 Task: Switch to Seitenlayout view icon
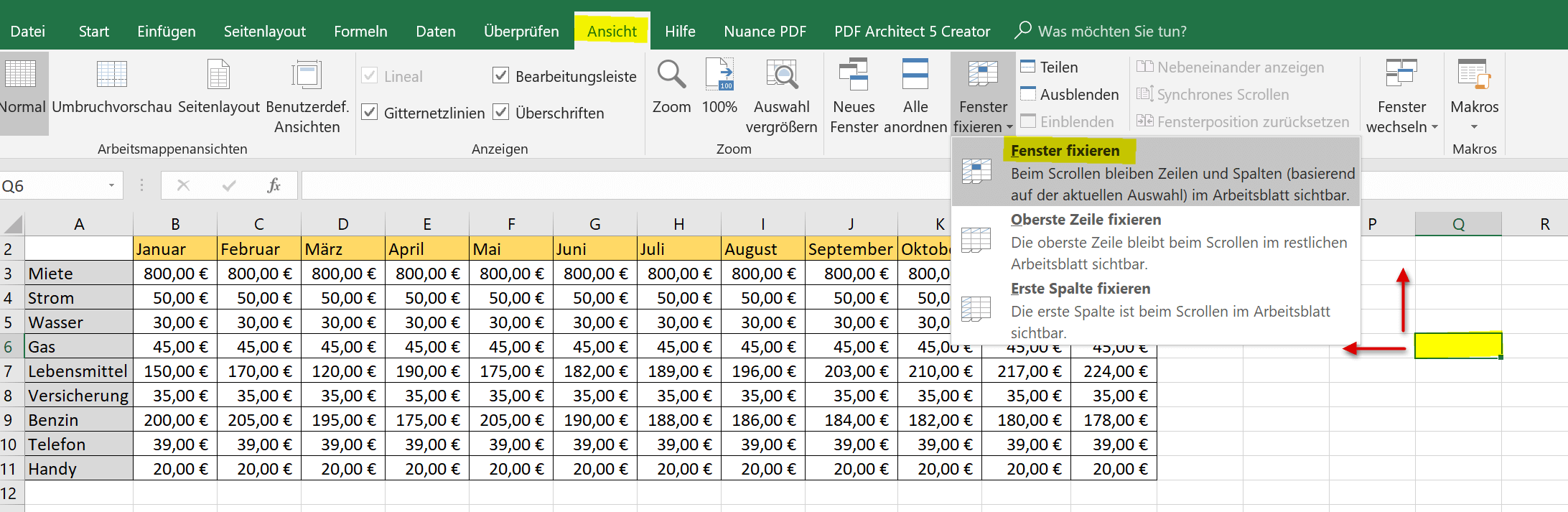pyautogui.click(x=218, y=75)
